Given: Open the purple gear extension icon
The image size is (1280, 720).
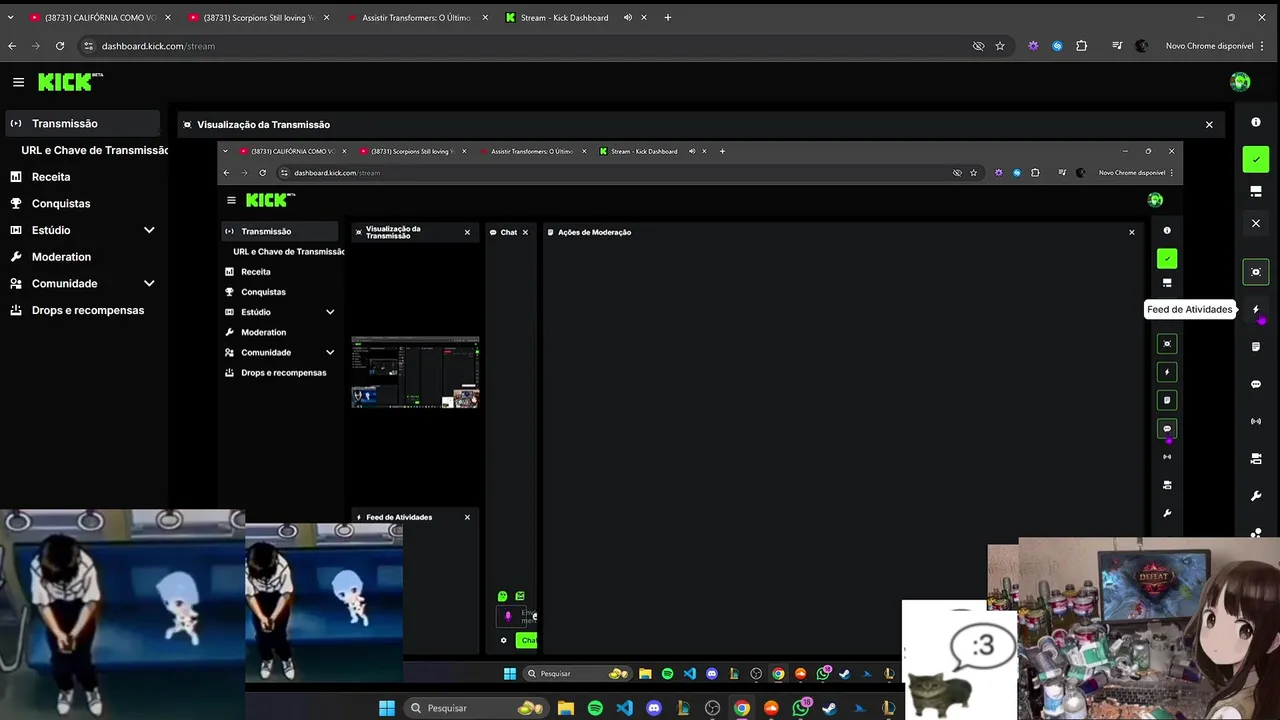Looking at the screenshot, I should point(1033,46).
